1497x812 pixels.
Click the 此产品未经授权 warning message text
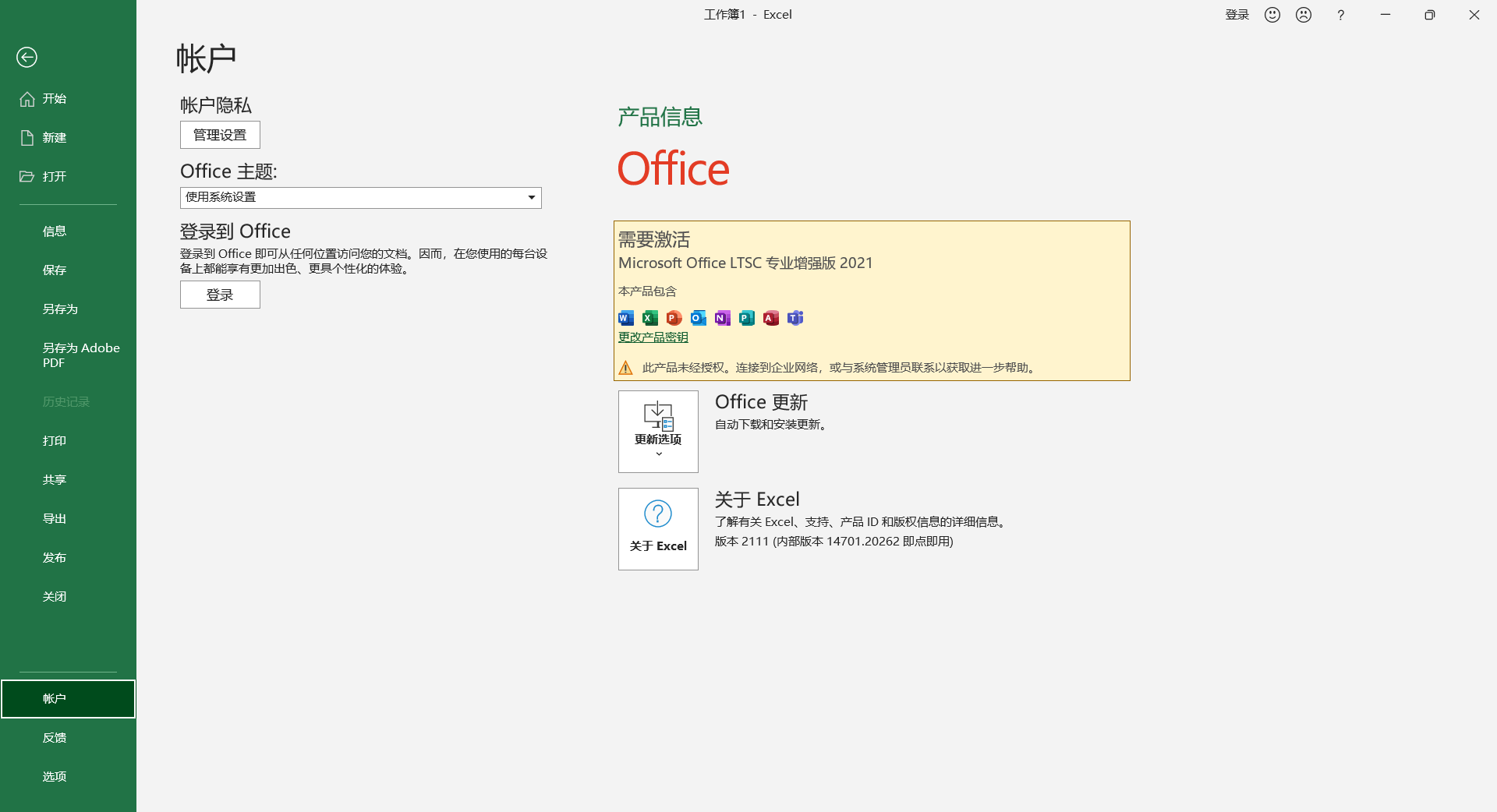click(841, 368)
